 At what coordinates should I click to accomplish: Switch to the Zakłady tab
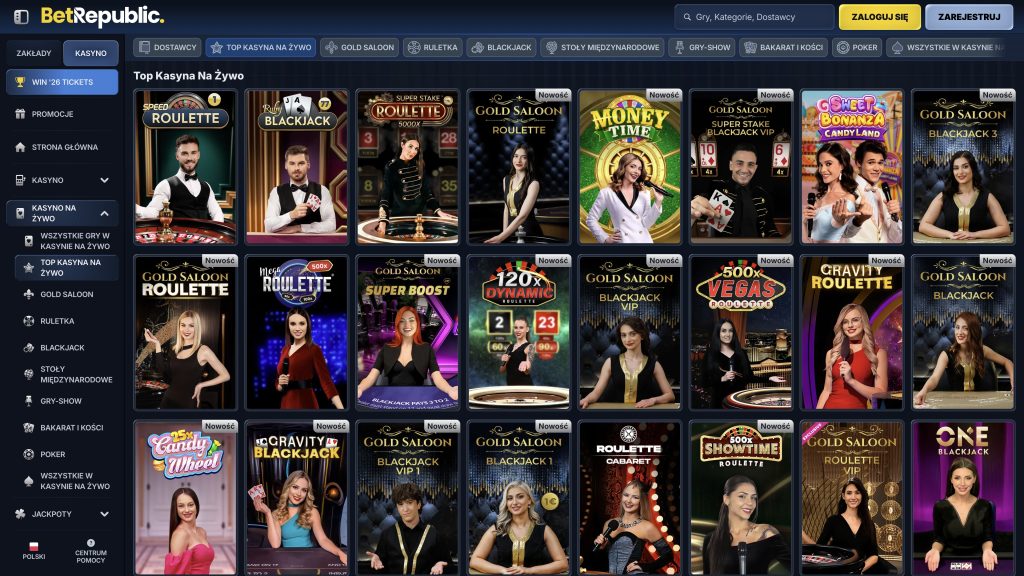coord(34,53)
